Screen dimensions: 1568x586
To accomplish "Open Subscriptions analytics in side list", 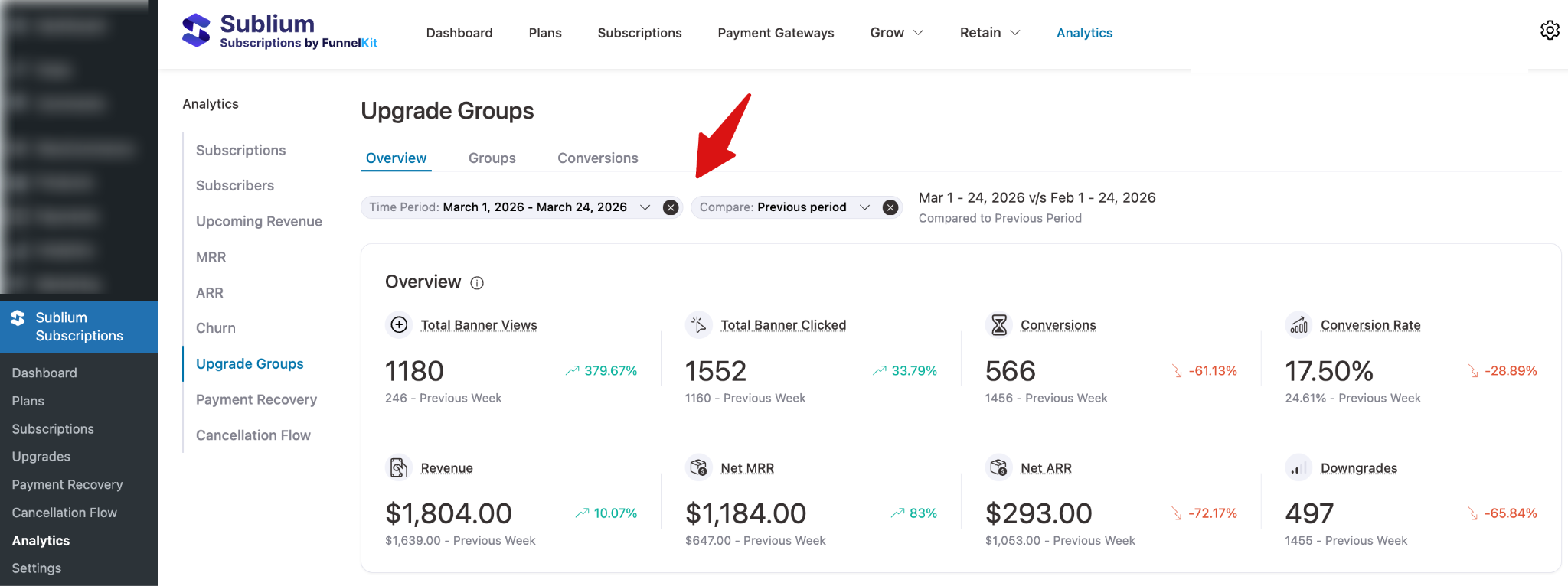I will [x=240, y=151].
